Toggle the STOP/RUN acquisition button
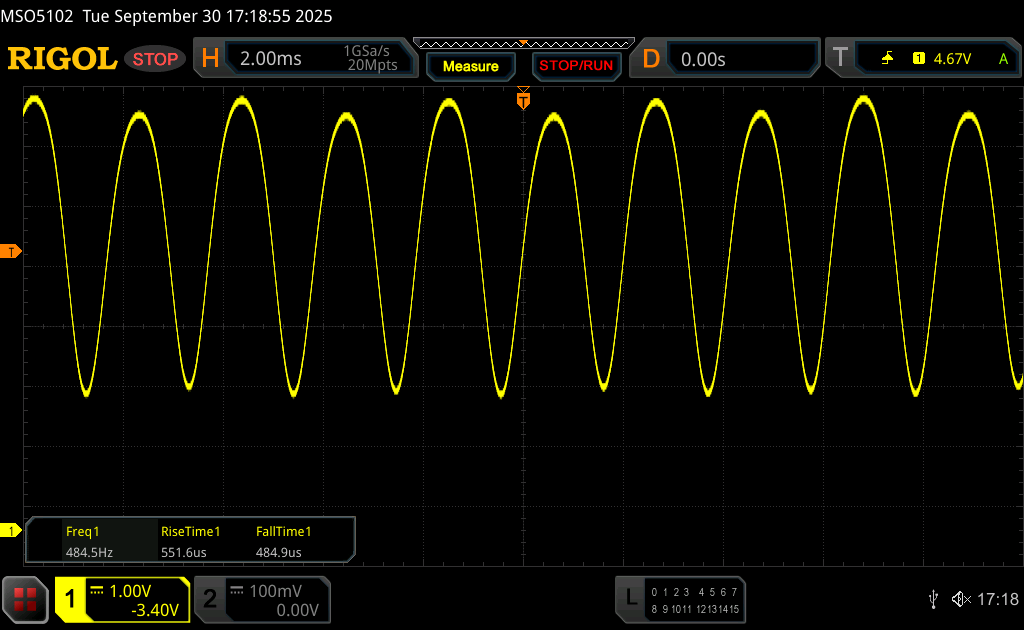The height and width of the screenshot is (630, 1024). click(x=575, y=66)
